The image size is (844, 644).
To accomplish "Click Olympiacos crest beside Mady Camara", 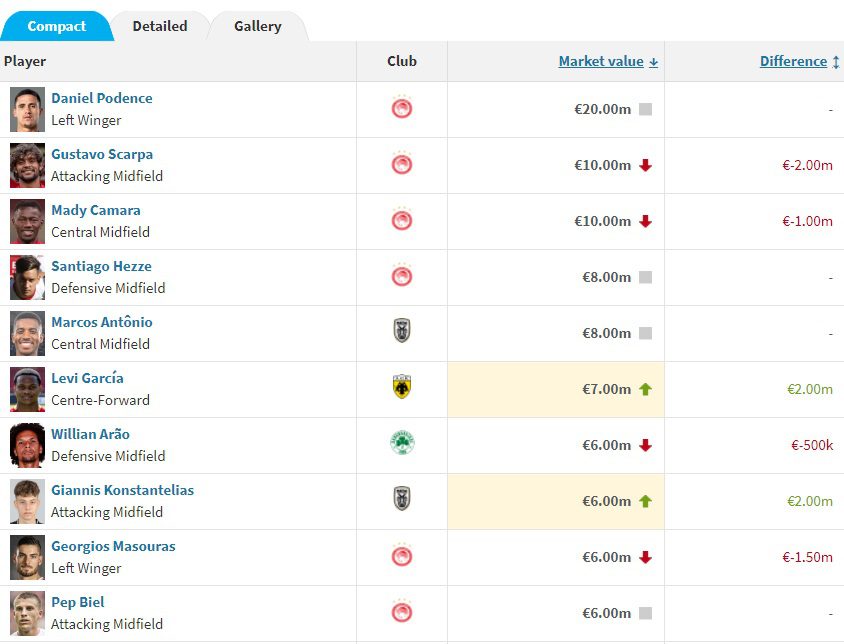I will coord(402,220).
